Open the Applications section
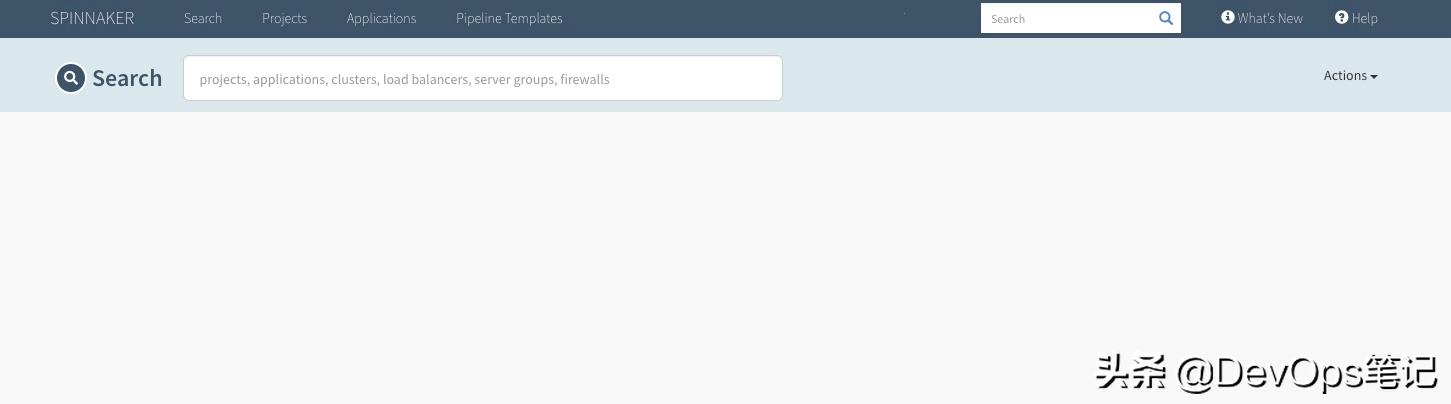1451x404 pixels. click(381, 18)
